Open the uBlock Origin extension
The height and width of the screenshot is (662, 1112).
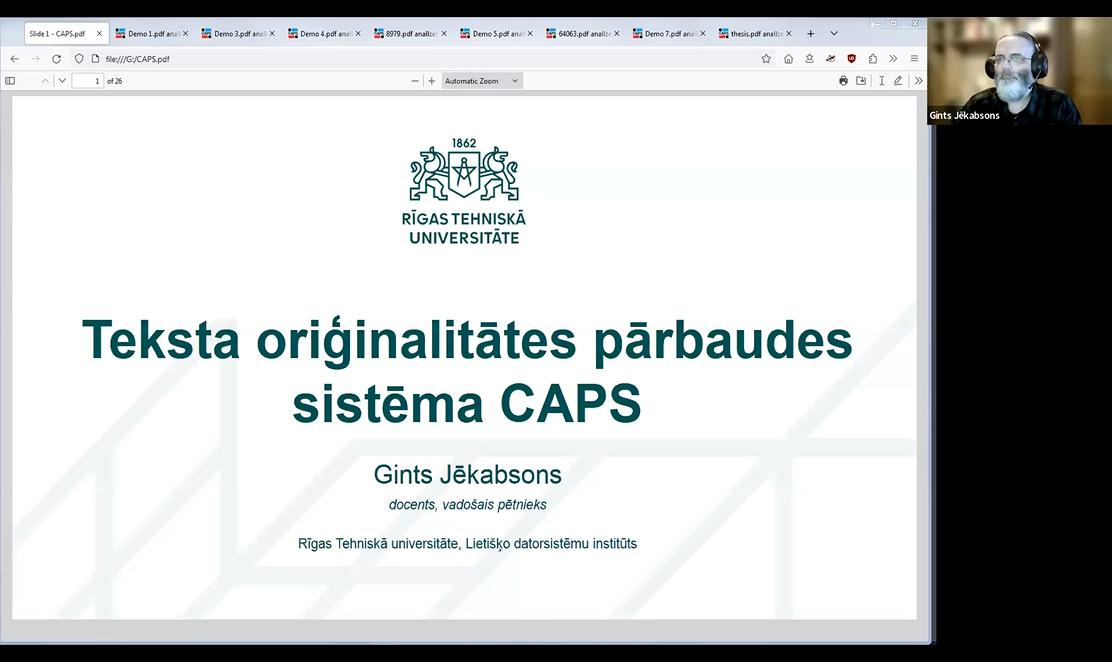coord(851,59)
